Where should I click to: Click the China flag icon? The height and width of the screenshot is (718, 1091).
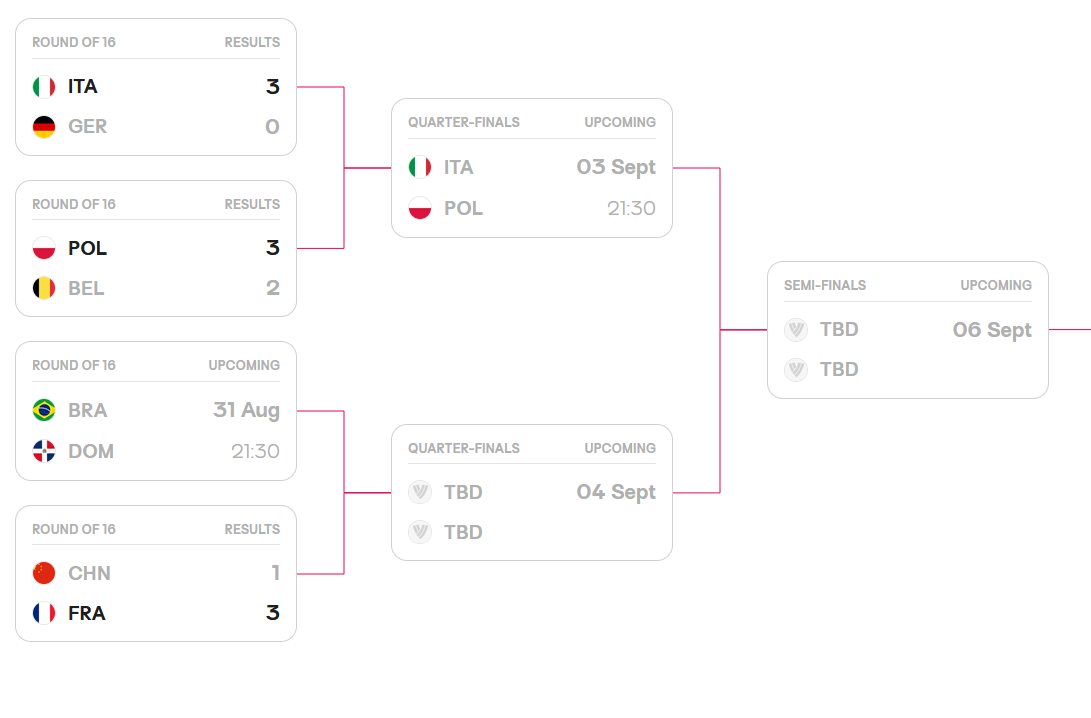click(44, 573)
